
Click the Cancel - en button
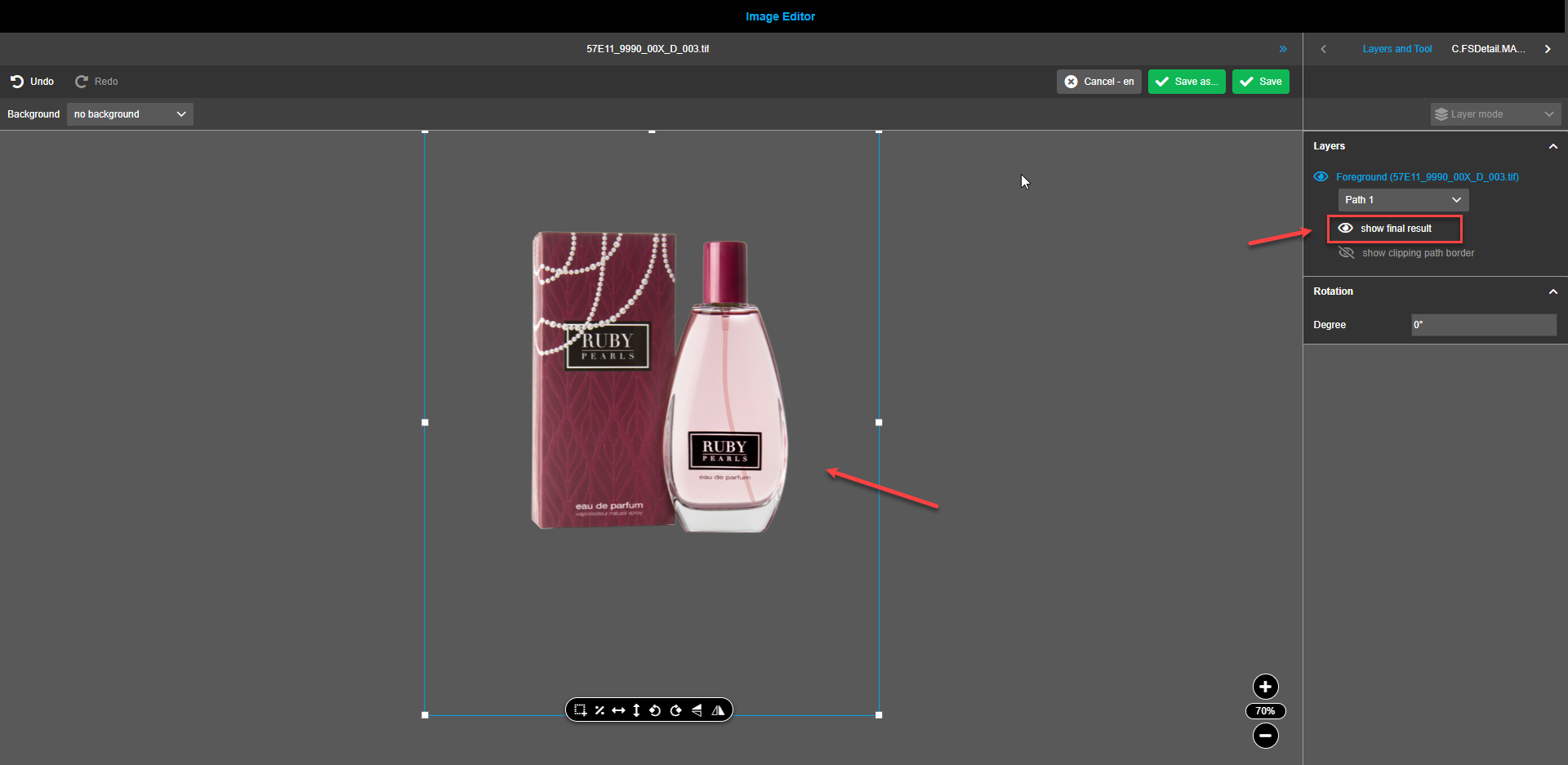tap(1098, 81)
